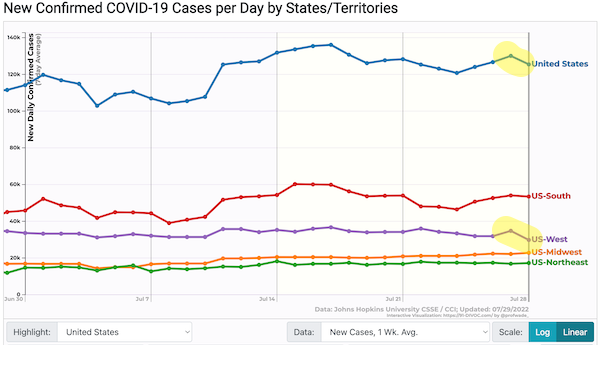Switch the scale to Log
This screenshot has width=600, height=386.
tap(542, 332)
